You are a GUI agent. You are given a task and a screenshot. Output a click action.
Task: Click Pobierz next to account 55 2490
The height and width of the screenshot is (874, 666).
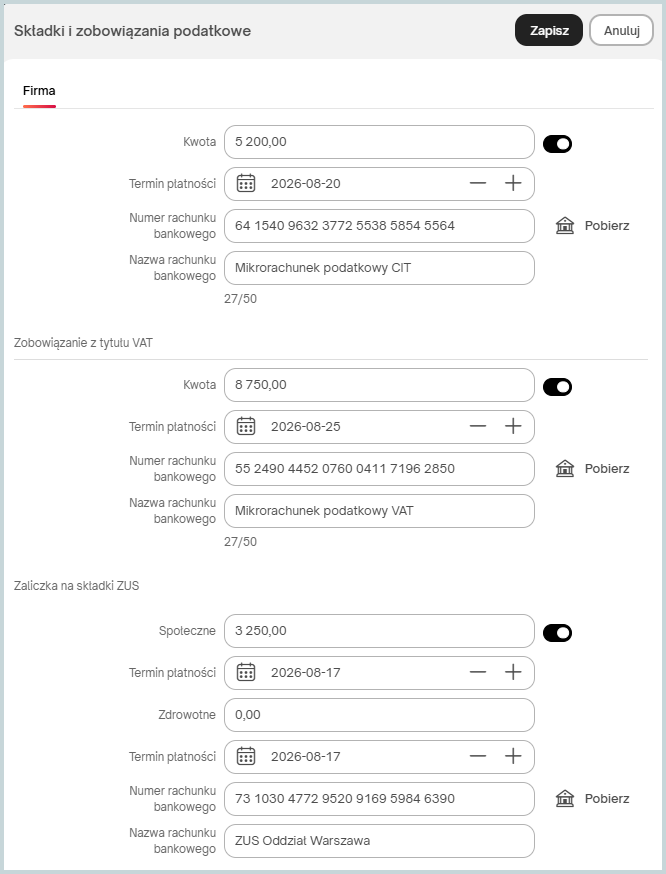[607, 469]
